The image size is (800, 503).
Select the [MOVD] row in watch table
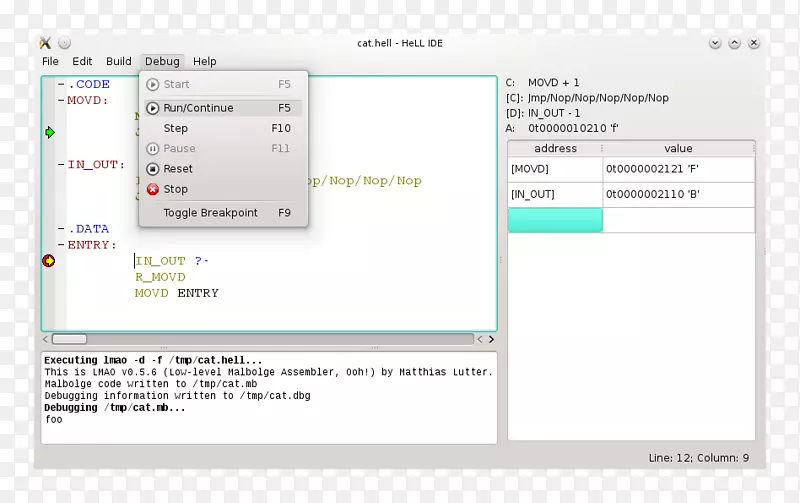pyautogui.click(x=555, y=169)
